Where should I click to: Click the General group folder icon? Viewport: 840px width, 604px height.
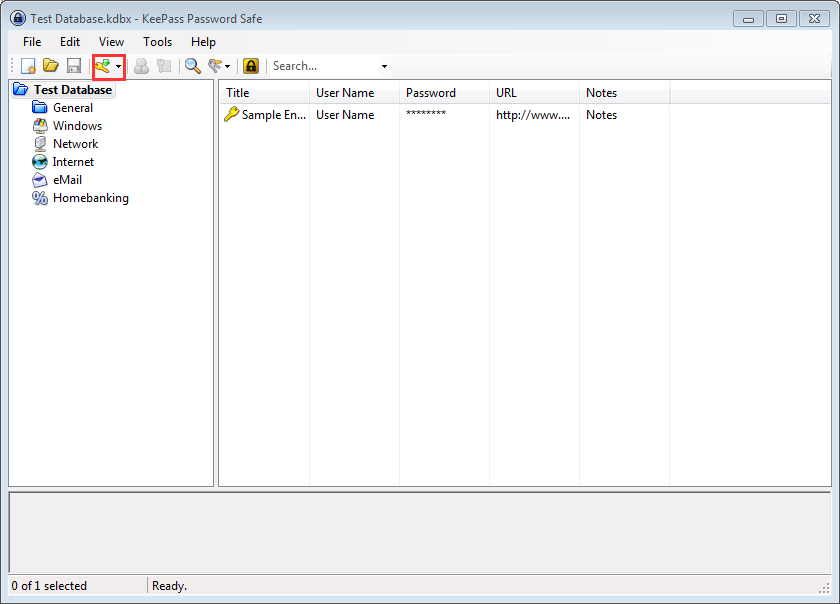pos(40,108)
